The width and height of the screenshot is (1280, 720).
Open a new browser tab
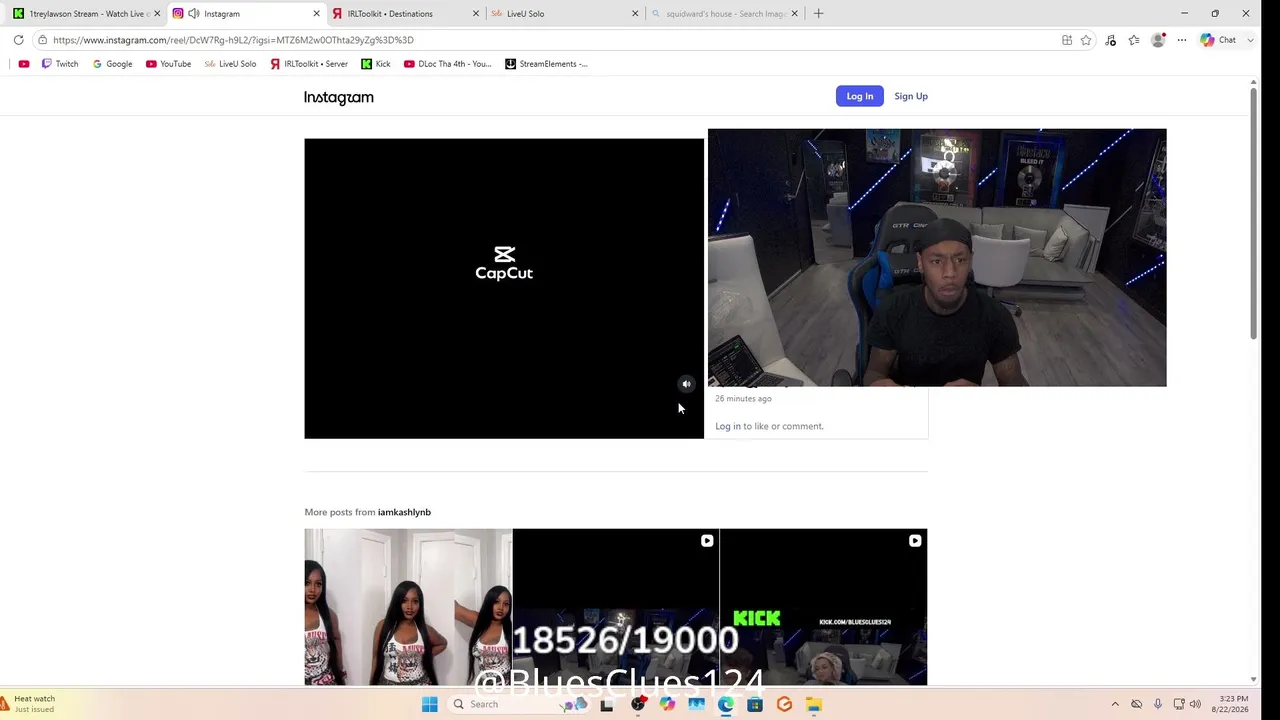click(x=818, y=14)
